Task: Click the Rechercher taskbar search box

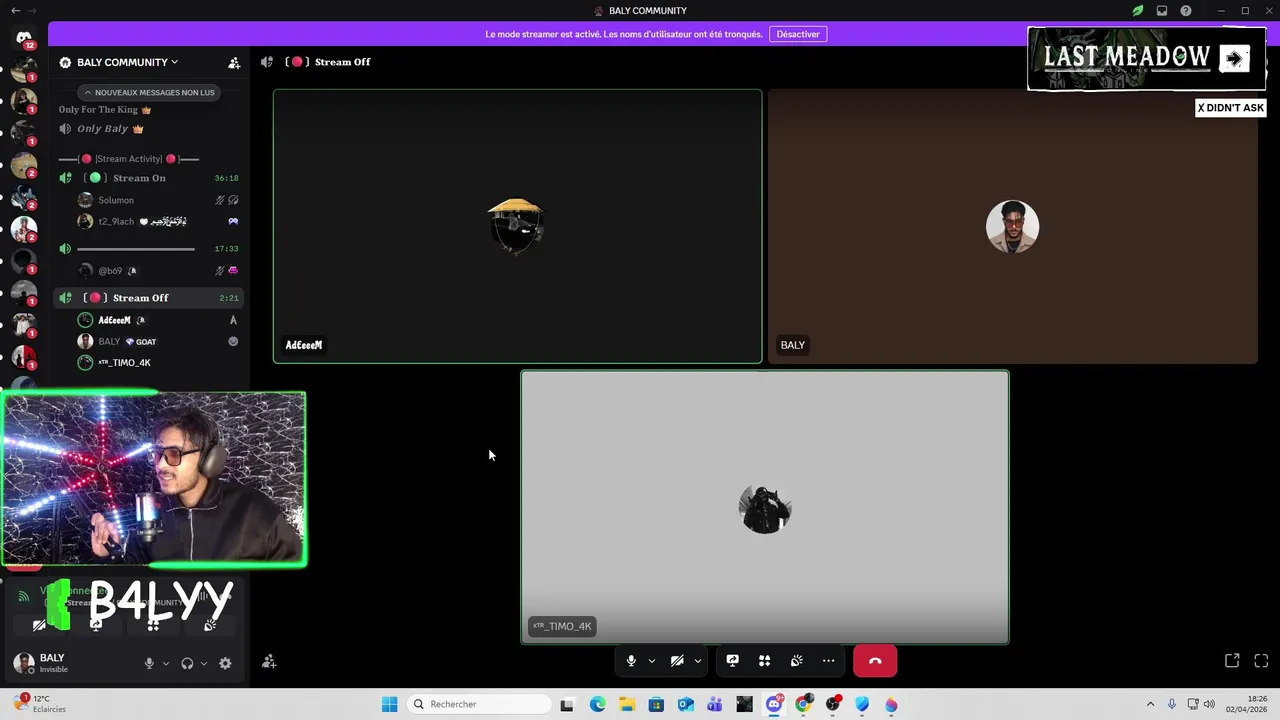Action: [480, 704]
